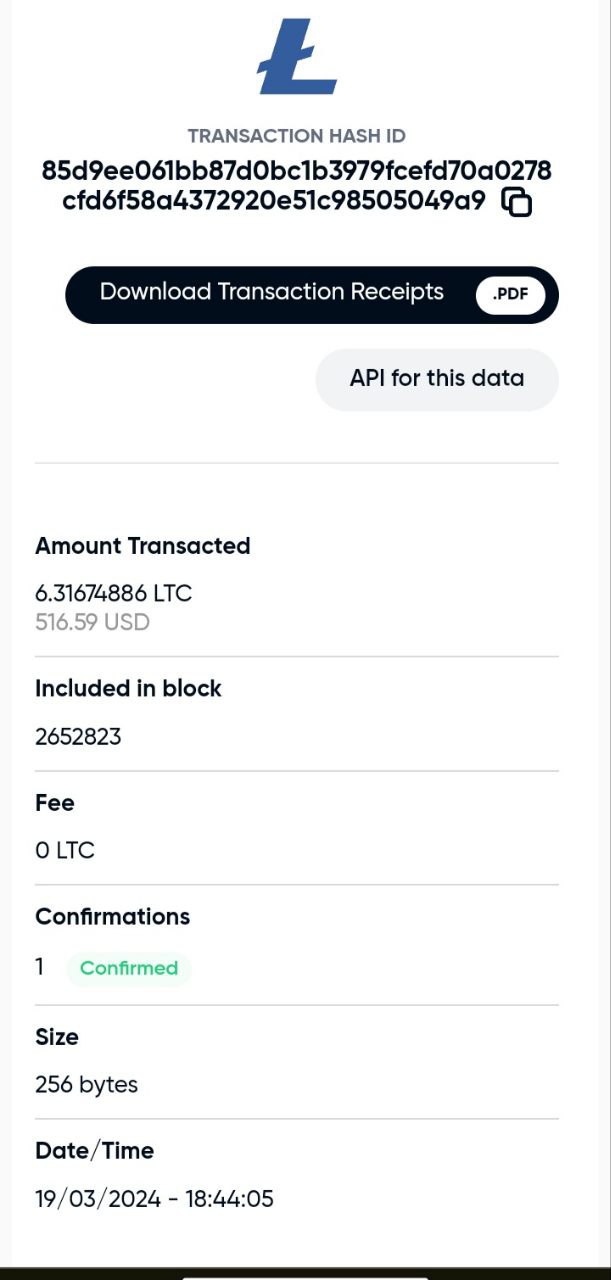Viewport: 611px width, 1280px height.
Task: Click the .PDF badge
Action: coord(510,295)
